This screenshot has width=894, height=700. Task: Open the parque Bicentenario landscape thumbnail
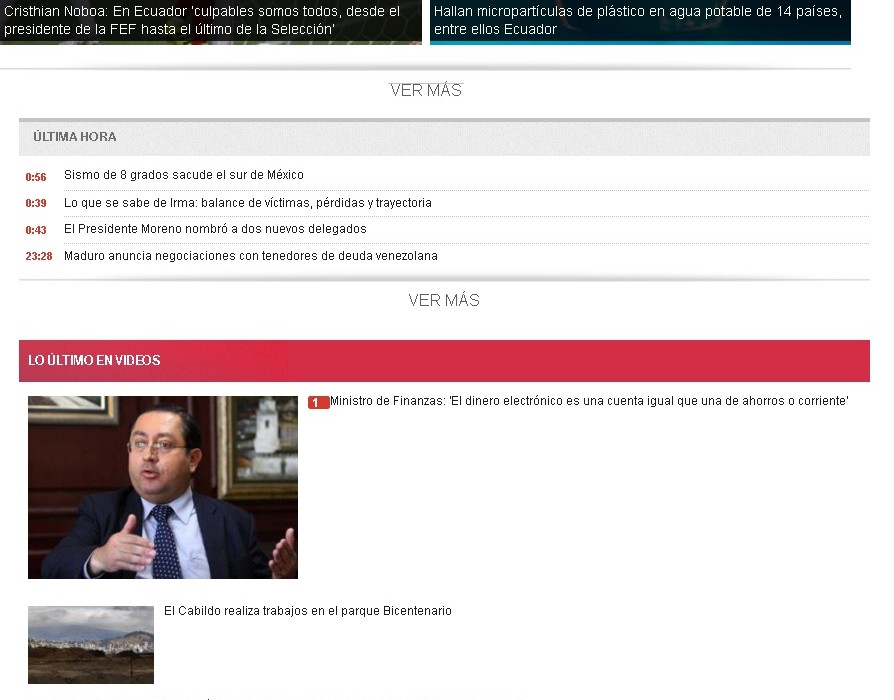[91, 644]
